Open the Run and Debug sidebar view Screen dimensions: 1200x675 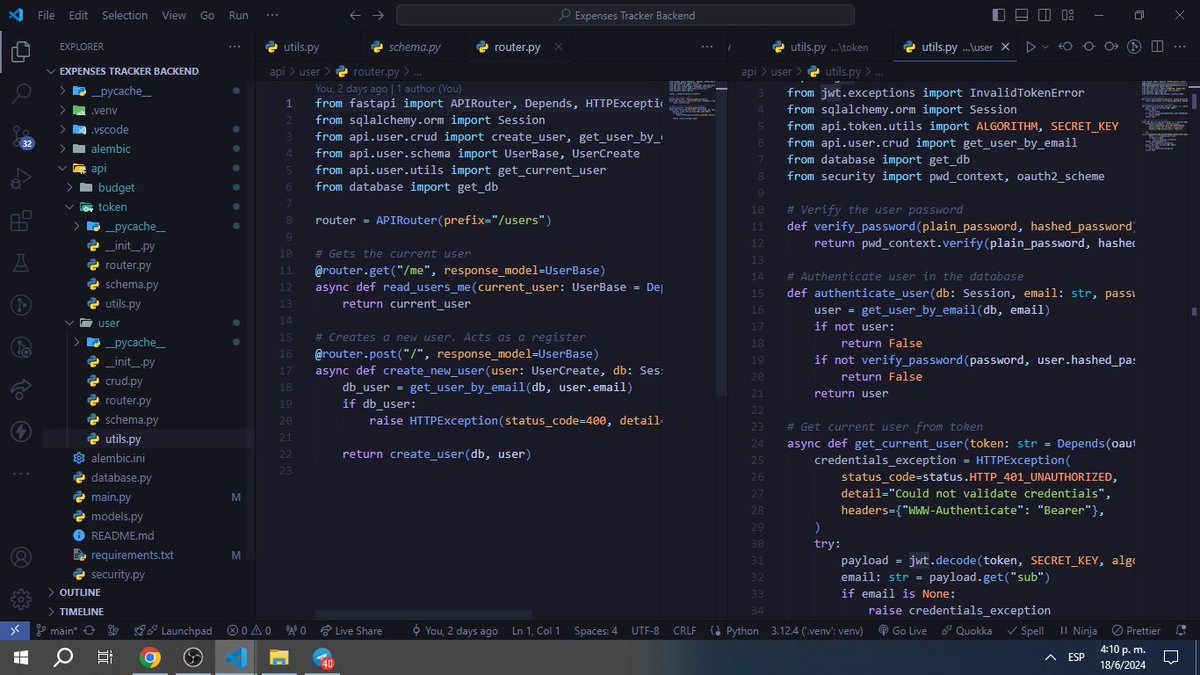(x=22, y=180)
